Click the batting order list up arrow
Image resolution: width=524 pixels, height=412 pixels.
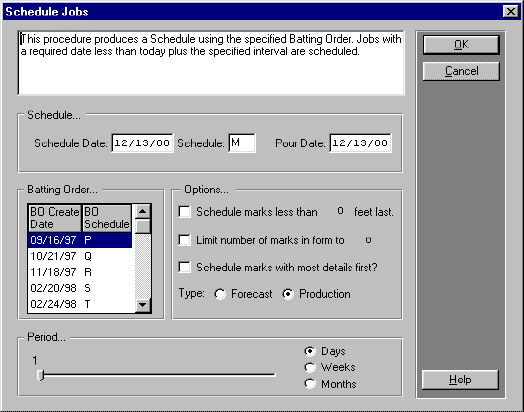click(x=143, y=211)
